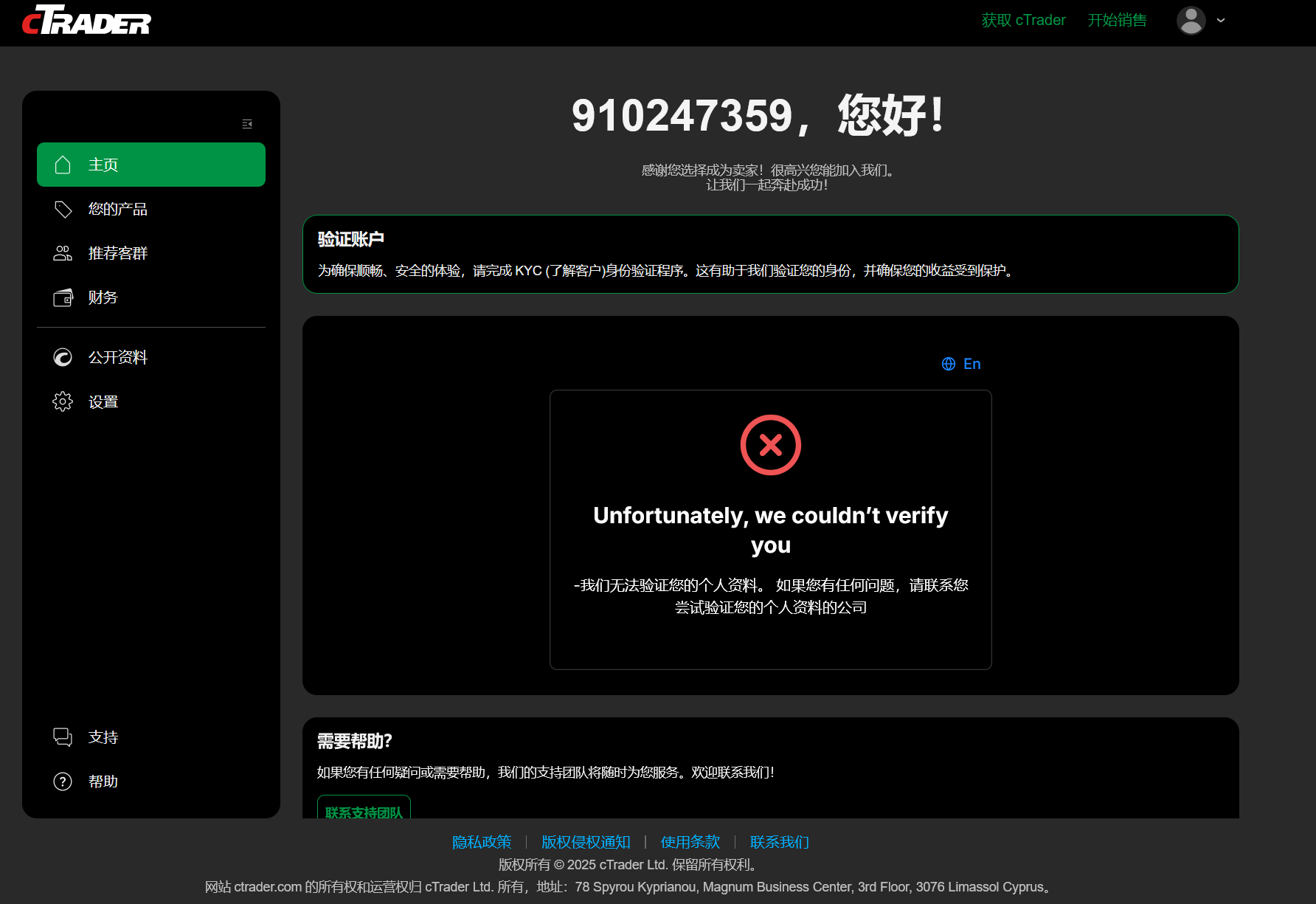Open the 版权侵权通知 footer link
1316x904 pixels.
(x=586, y=842)
